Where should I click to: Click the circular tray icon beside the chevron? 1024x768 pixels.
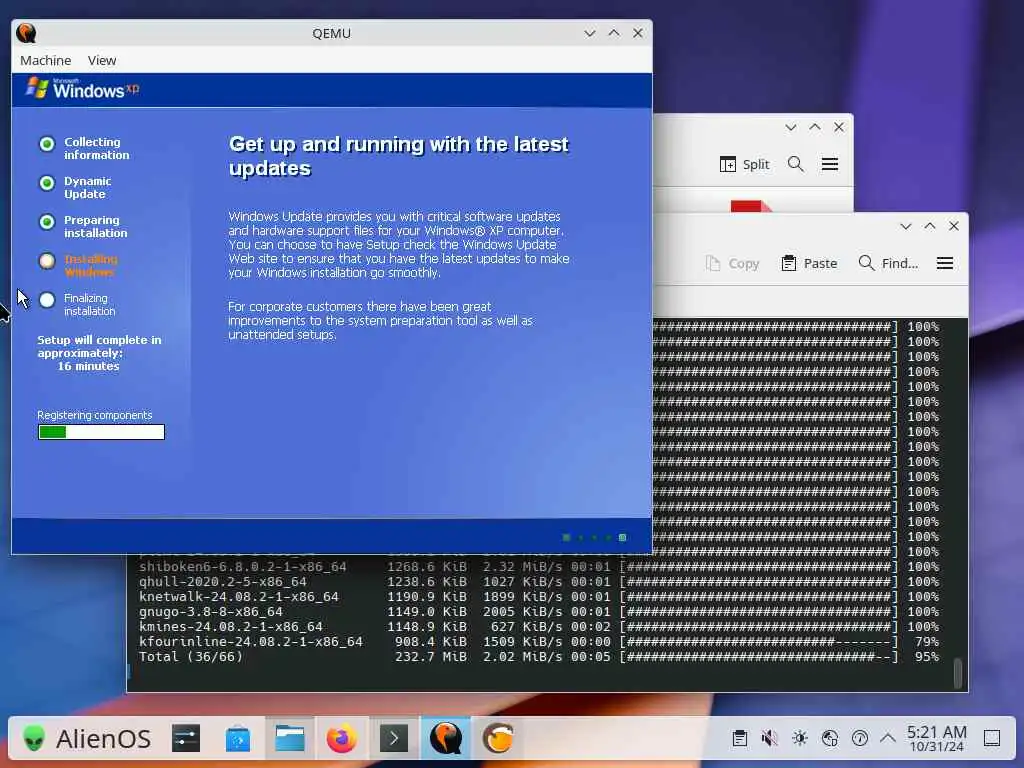859,739
